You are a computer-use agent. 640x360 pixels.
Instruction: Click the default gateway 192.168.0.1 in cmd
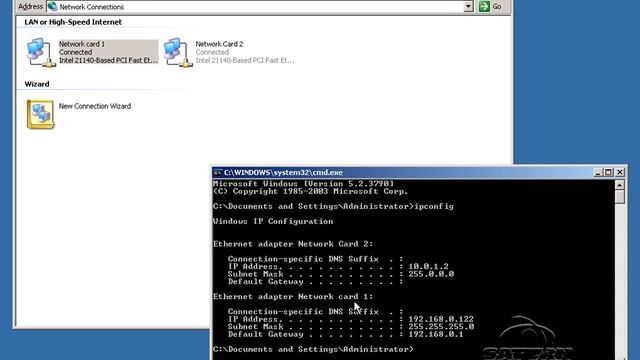pos(436,334)
